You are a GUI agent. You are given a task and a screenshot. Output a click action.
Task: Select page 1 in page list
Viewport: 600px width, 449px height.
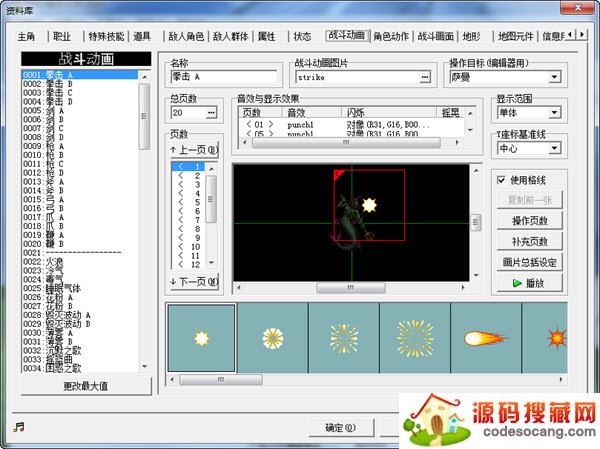click(x=189, y=167)
